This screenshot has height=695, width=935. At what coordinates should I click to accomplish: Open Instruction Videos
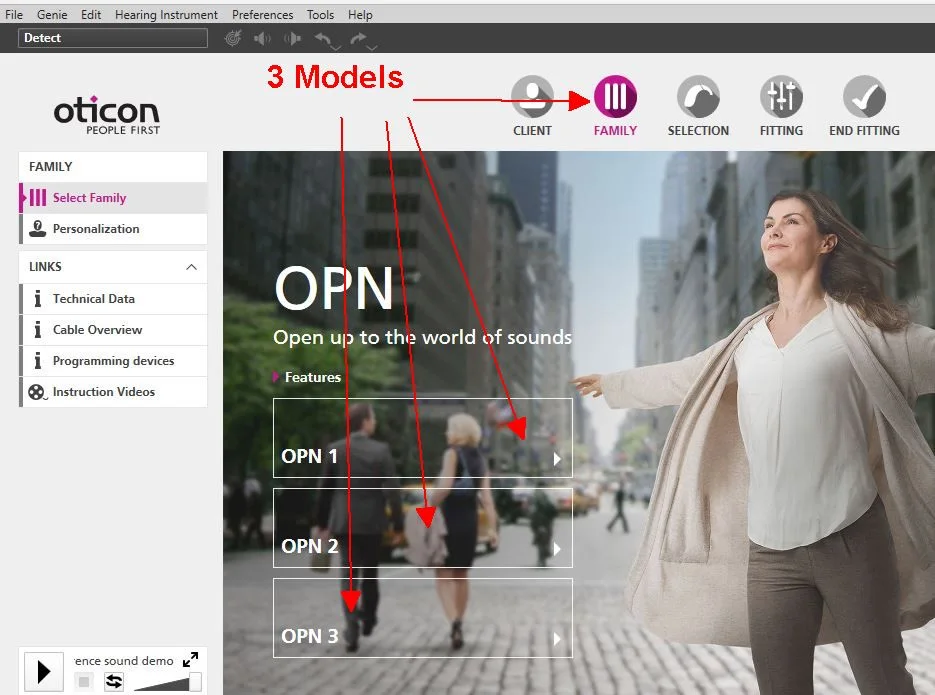pyautogui.click(x=113, y=392)
